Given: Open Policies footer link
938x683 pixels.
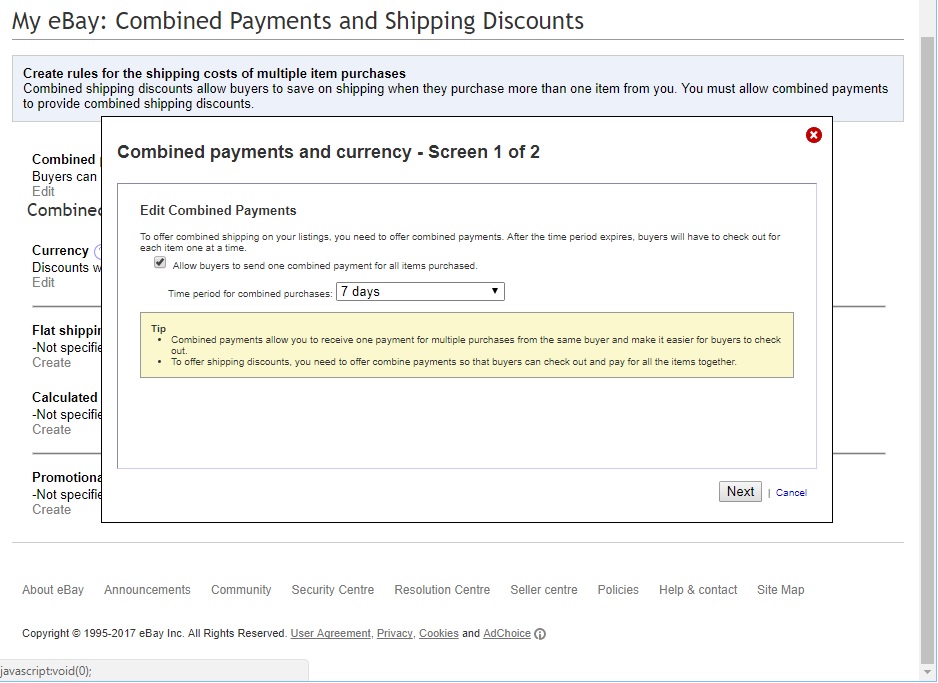Looking at the screenshot, I should [x=618, y=590].
